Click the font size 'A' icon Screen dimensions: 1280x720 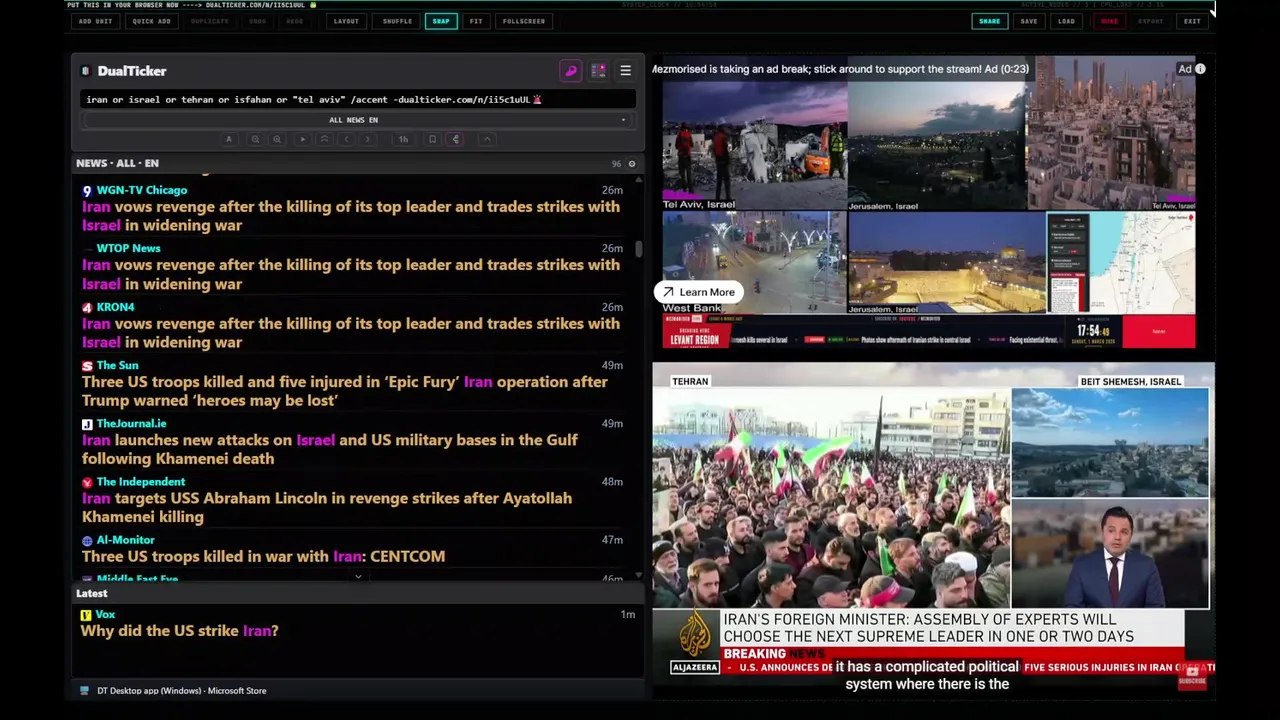[x=229, y=139]
